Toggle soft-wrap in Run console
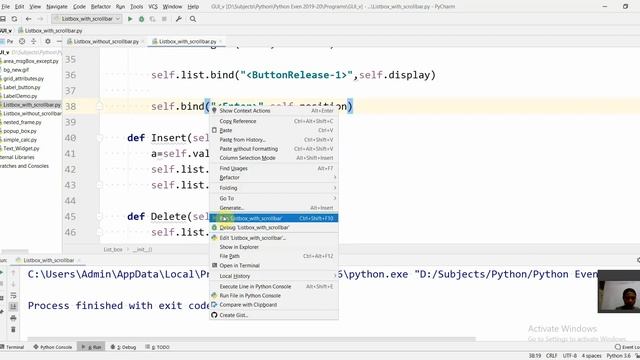This screenshot has height=360, width=640. coord(13,295)
